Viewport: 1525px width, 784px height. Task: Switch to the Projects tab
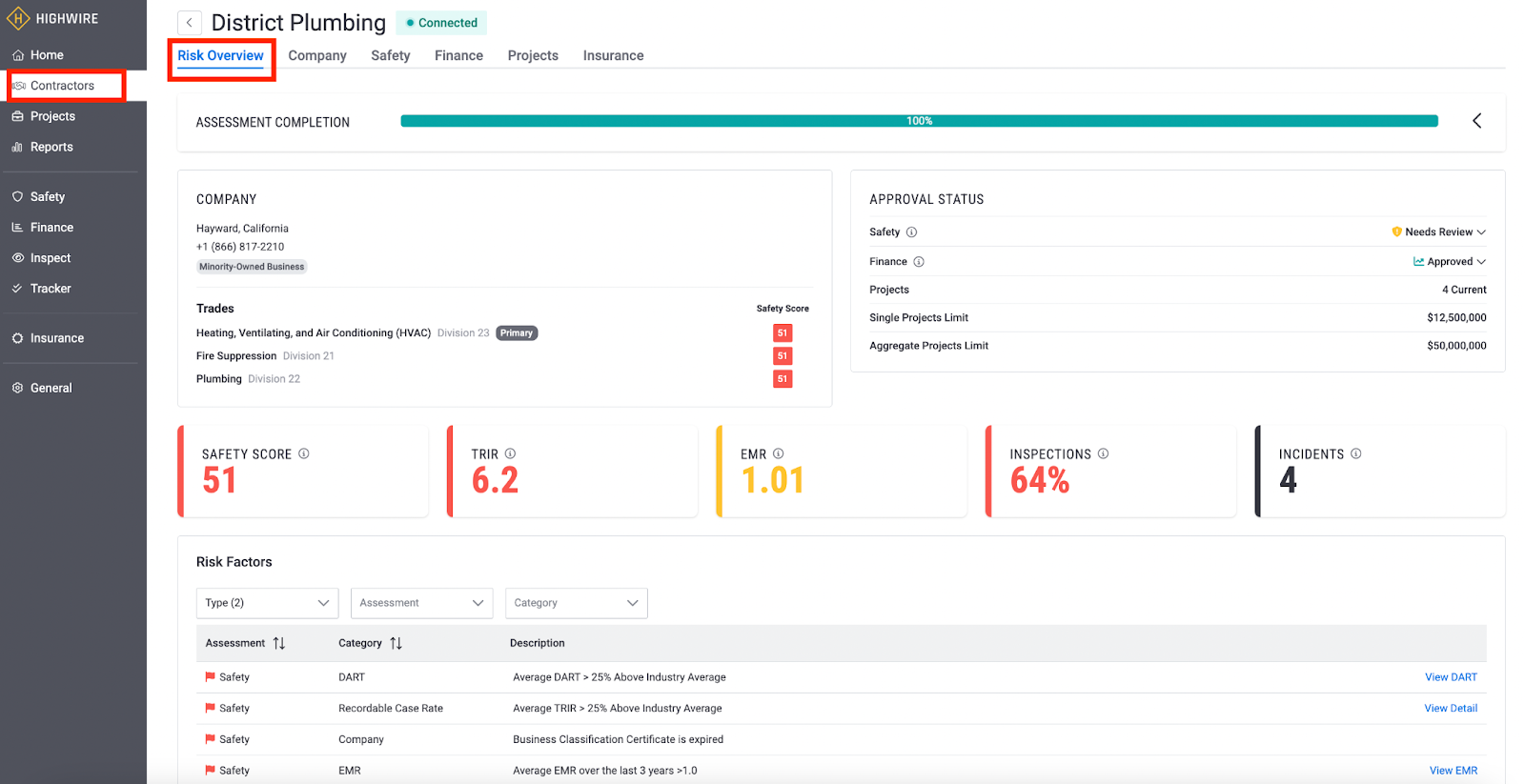click(x=533, y=55)
